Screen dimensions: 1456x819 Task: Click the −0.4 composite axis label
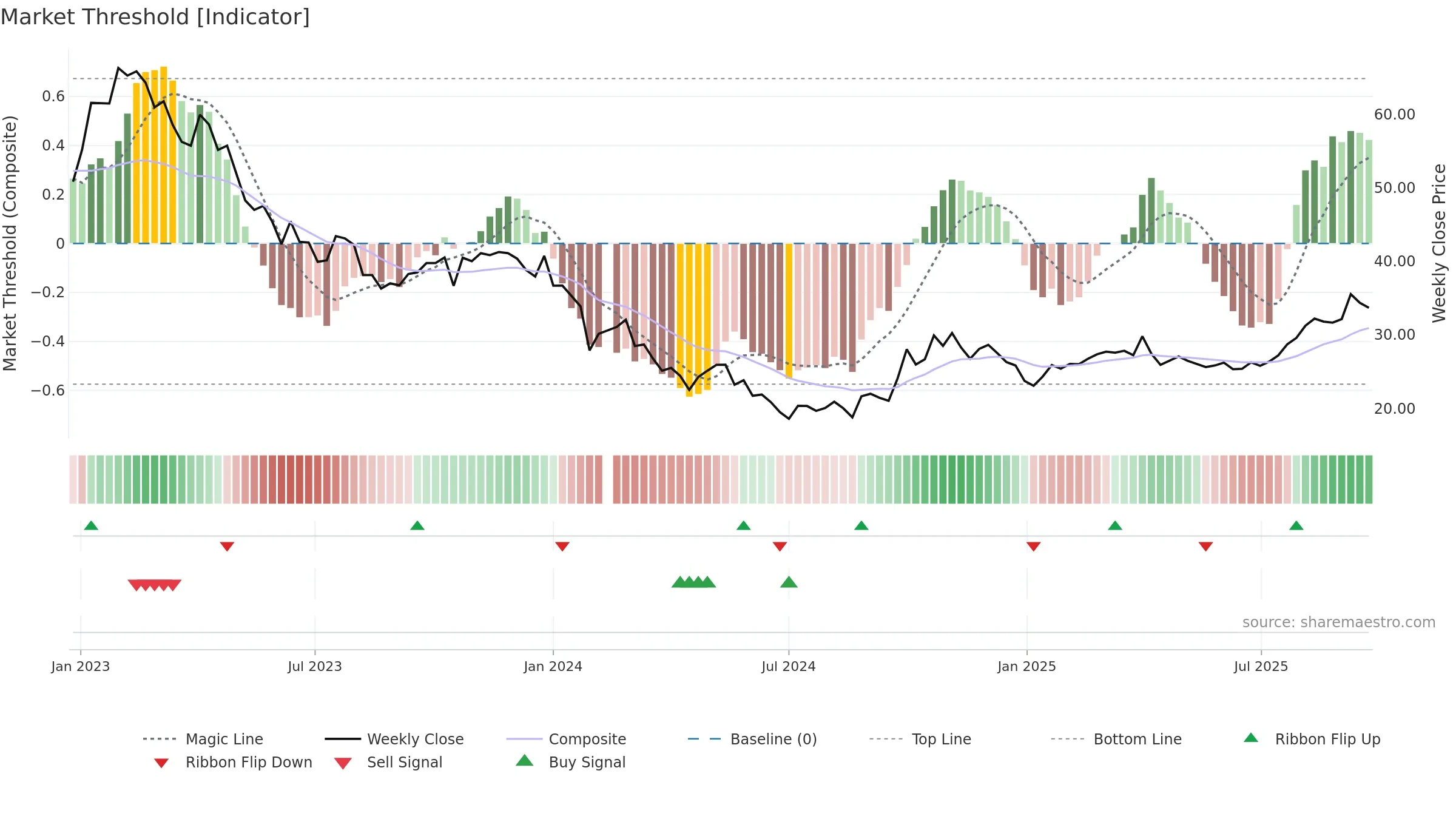tap(48, 342)
